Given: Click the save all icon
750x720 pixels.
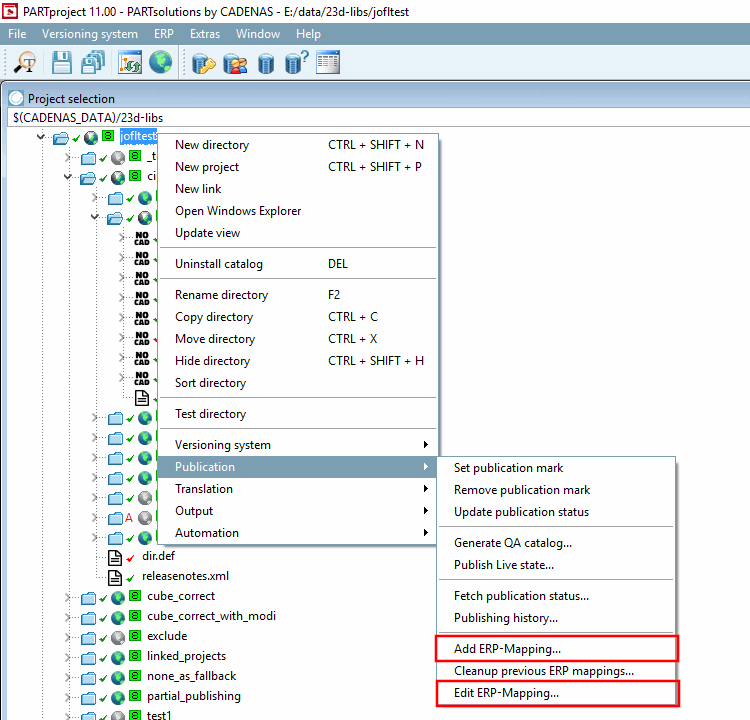Looking at the screenshot, I should 93,63.
